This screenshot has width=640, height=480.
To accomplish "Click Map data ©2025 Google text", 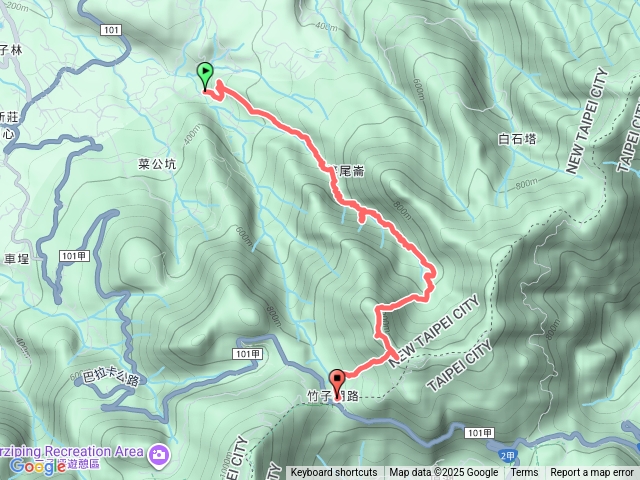I will click(x=444, y=473).
